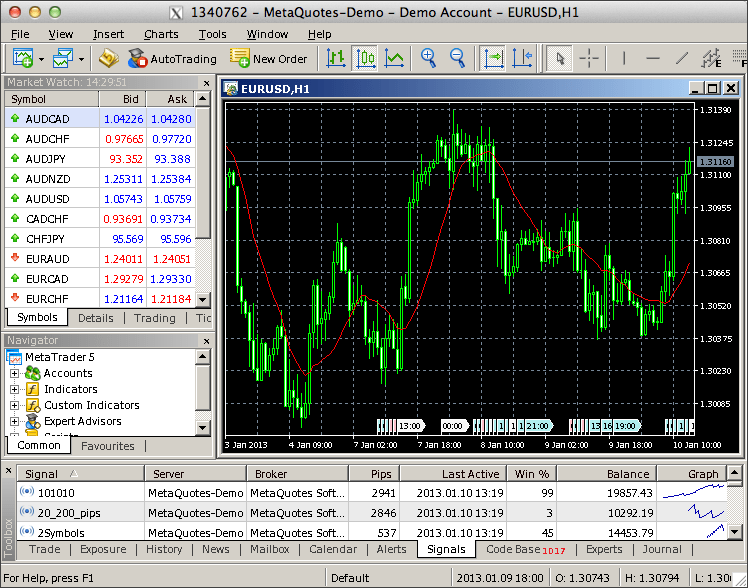Expand the Indicators tree node
The image size is (748, 588).
[15, 389]
